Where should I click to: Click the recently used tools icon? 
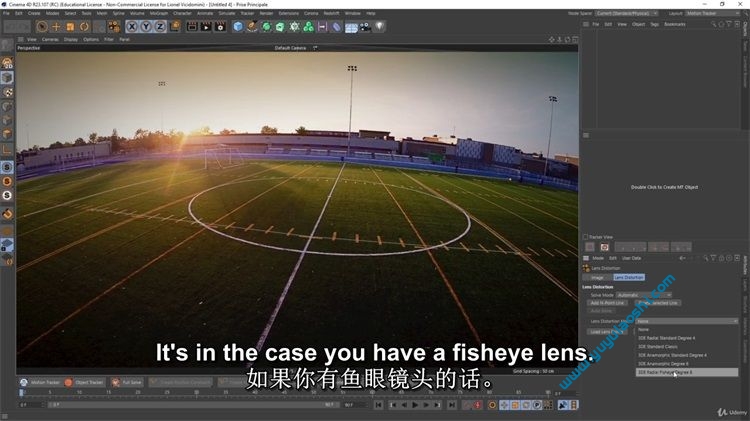(x=113, y=27)
